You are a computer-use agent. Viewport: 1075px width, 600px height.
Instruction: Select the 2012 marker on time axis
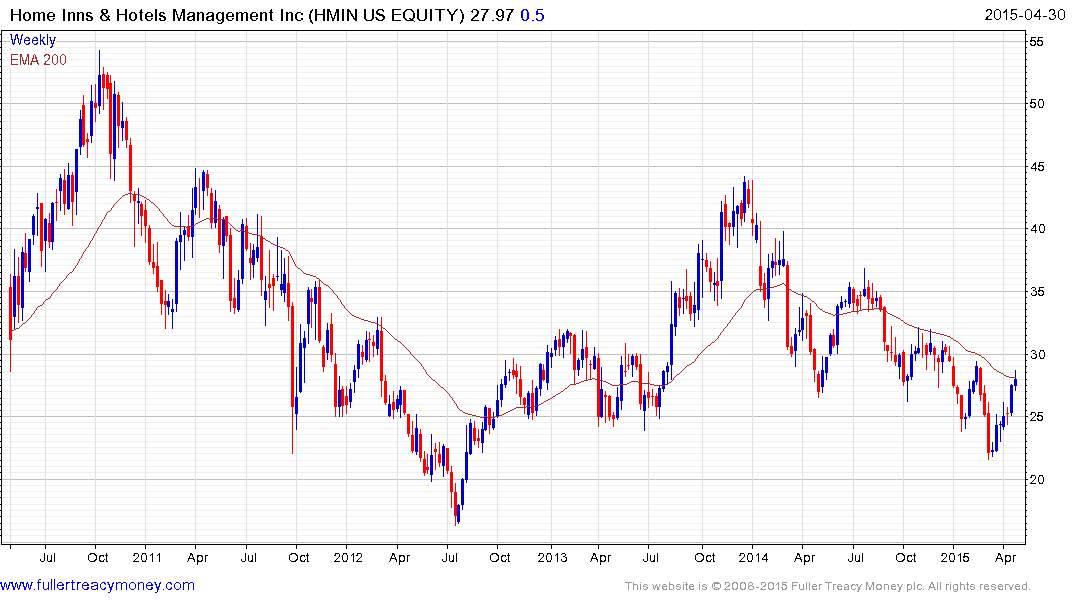tap(348, 558)
